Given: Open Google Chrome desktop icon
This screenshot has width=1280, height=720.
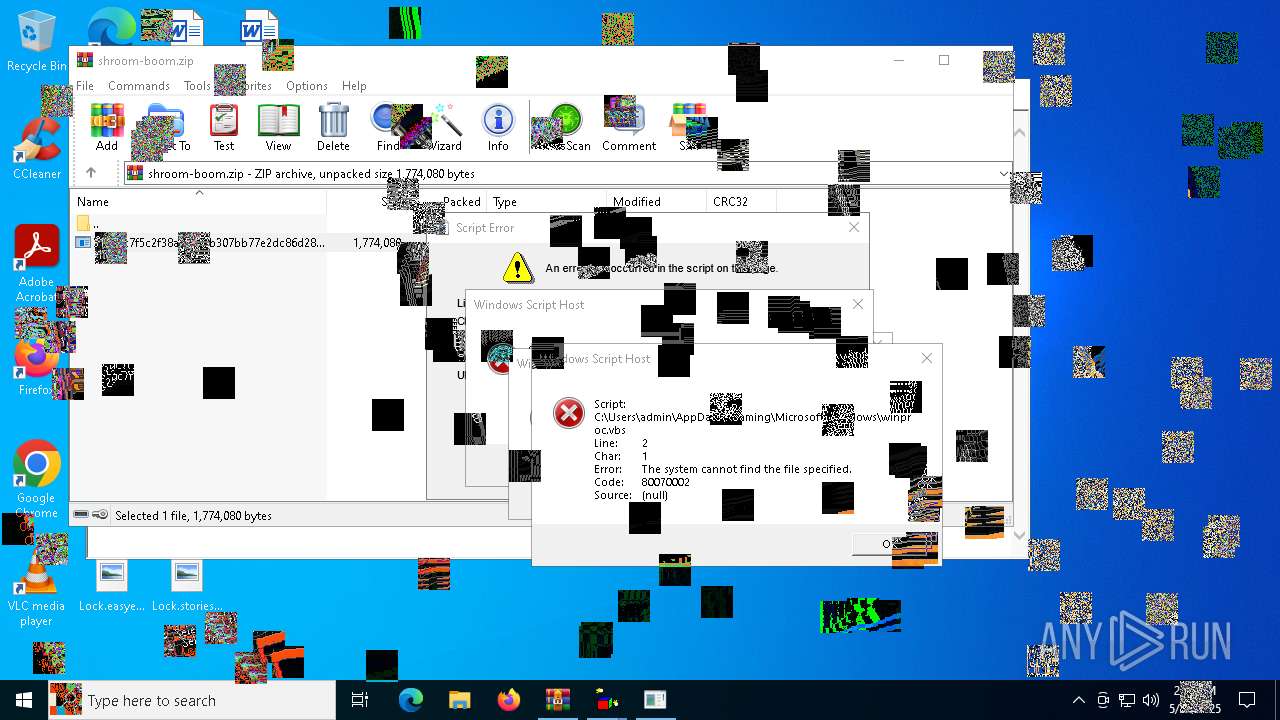Looking at the screenshot, I should (x=37, y=480).
